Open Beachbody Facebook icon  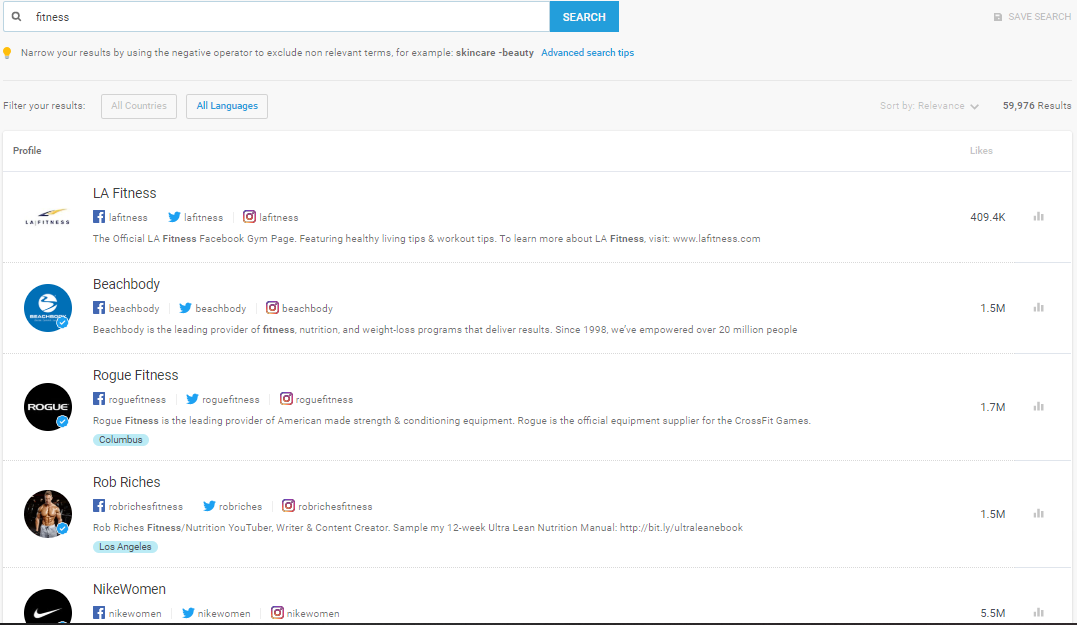(99, 308)
